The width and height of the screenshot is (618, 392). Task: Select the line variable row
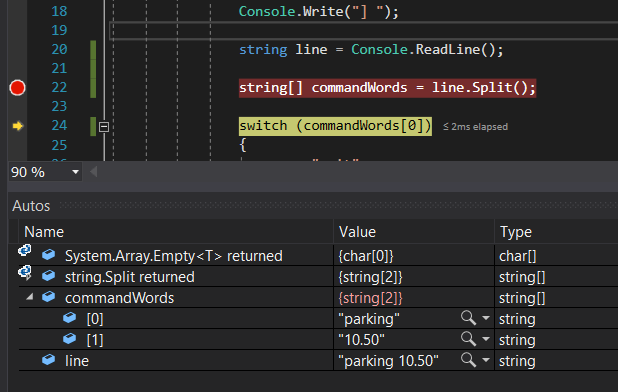click(318, 360)
